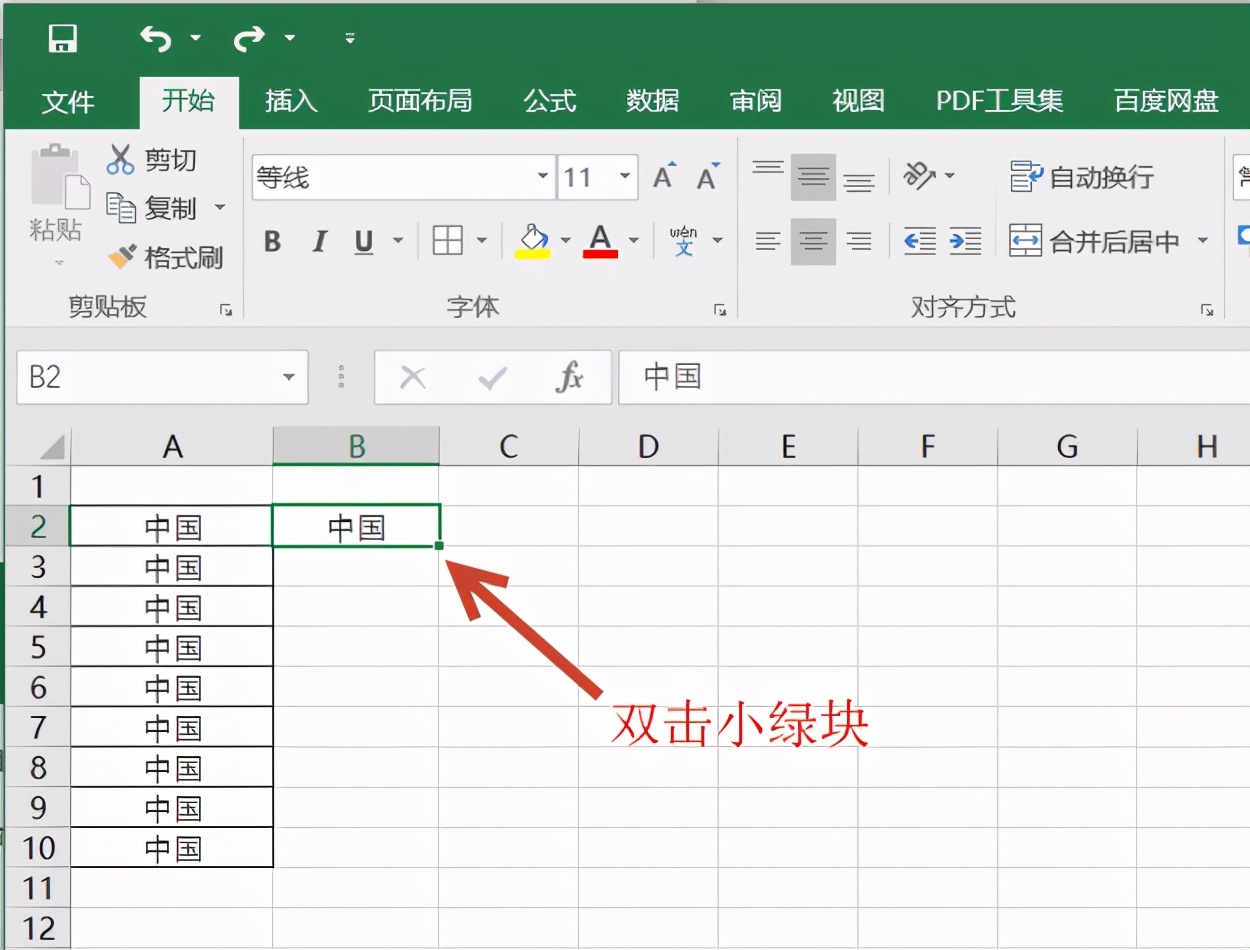Switch to the 数据 ribbon tab
Screen dimensions: 1250x950
coord(653,101)
